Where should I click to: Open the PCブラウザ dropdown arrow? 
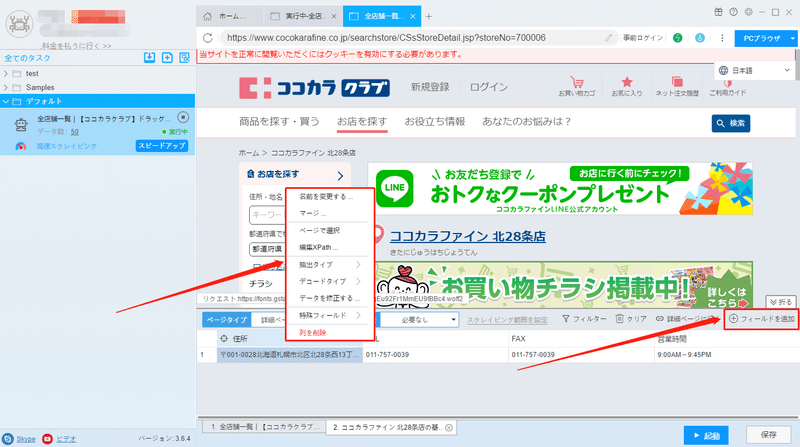[792, 38]
